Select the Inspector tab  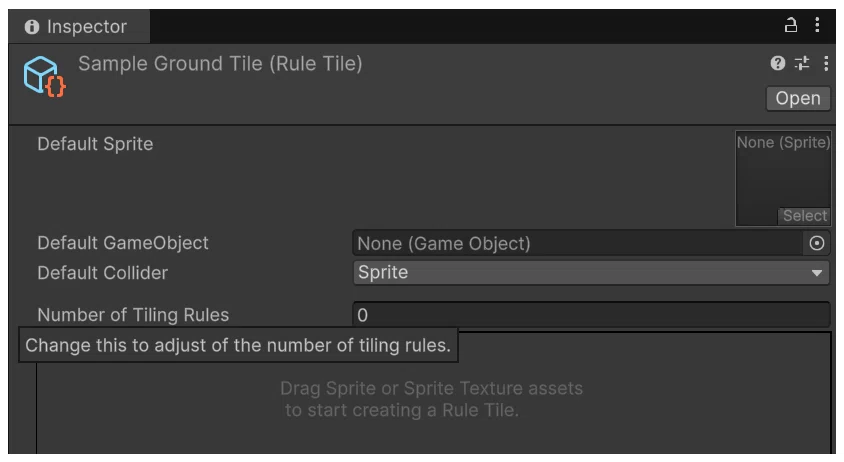point(79,26)
